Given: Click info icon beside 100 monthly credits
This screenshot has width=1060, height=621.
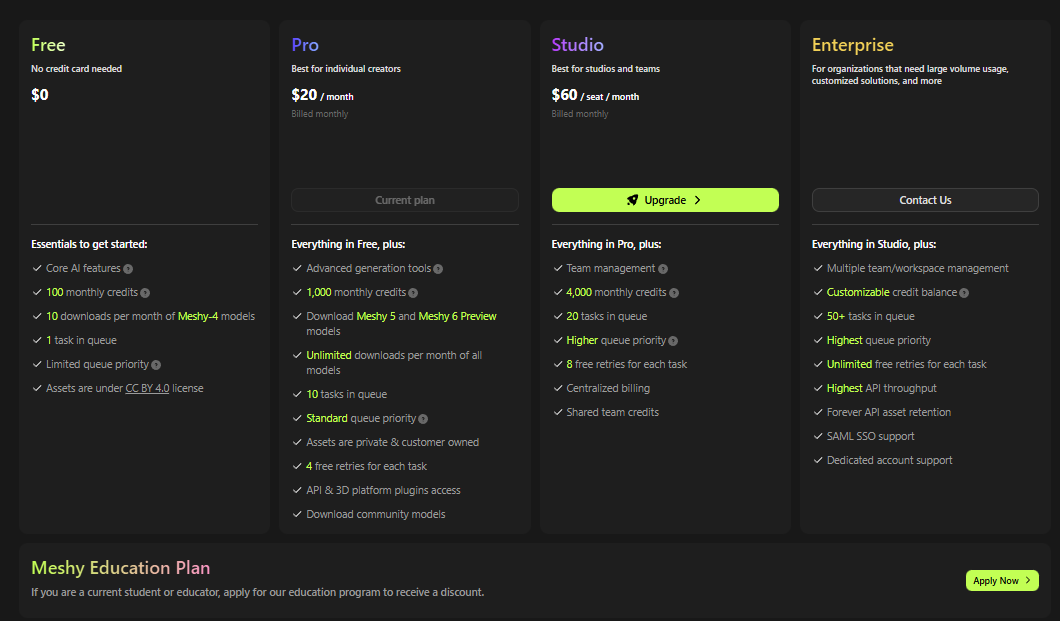Looking at the screenshot, I should (x=145, y=293).
